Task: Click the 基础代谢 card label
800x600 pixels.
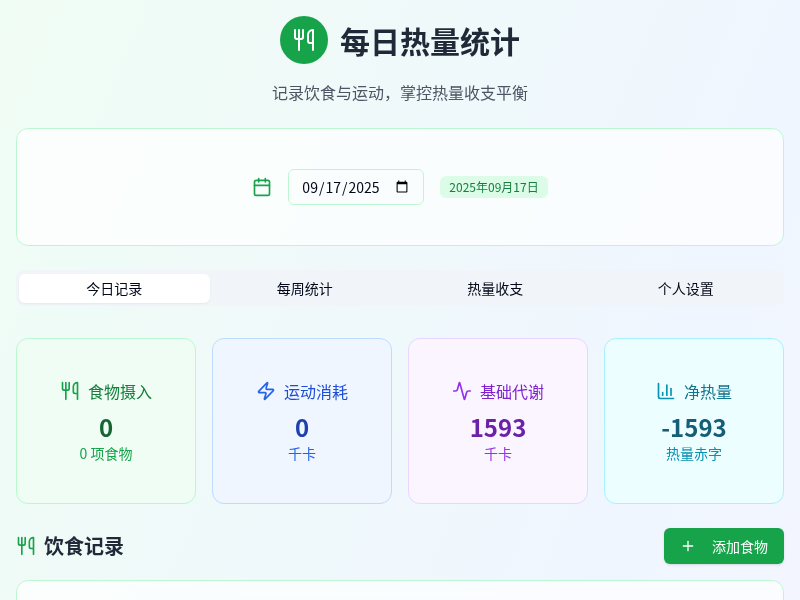Action: [x=512, y=392]
